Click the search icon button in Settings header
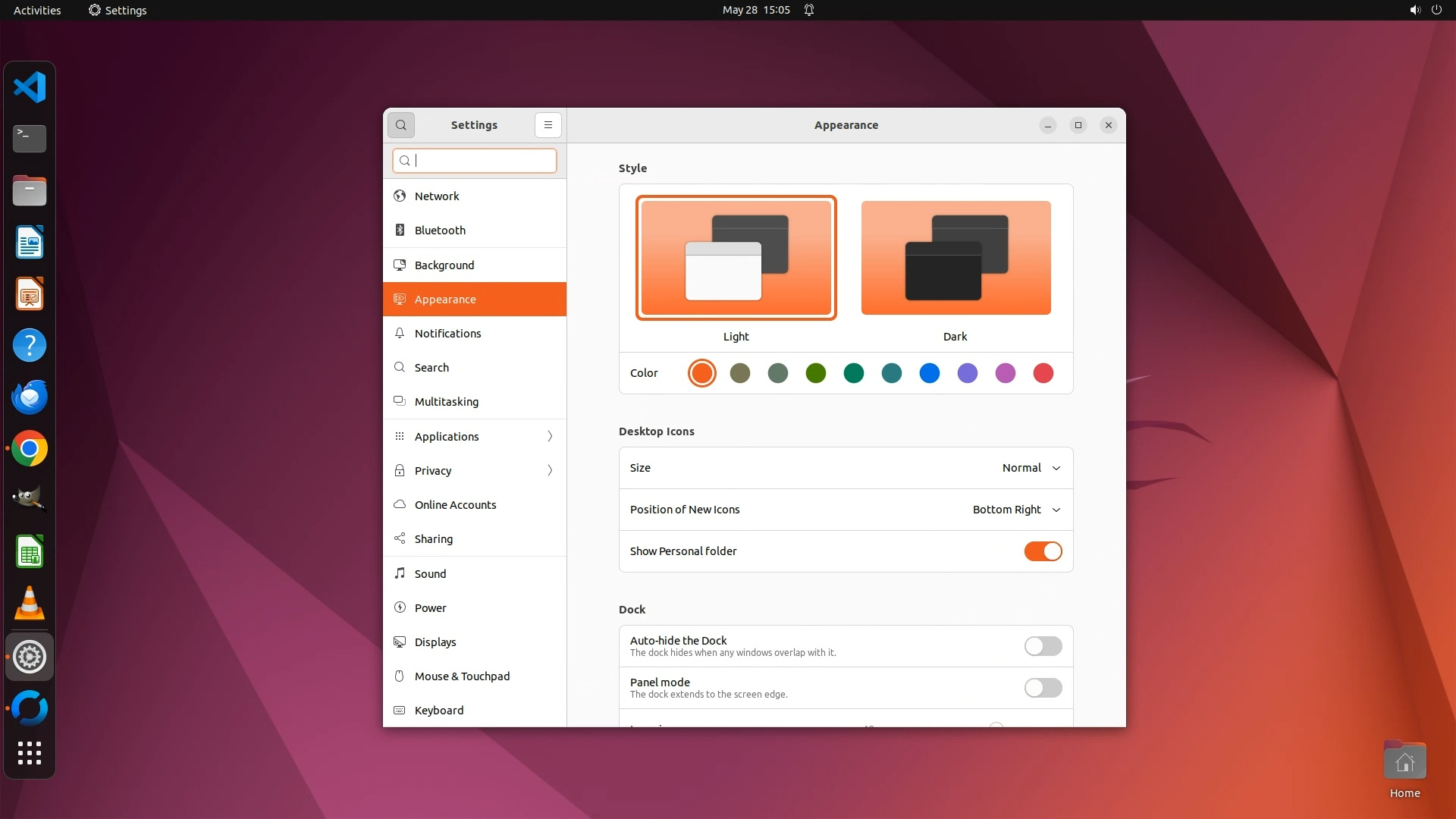1456x819 pixels. click(401, 125)
